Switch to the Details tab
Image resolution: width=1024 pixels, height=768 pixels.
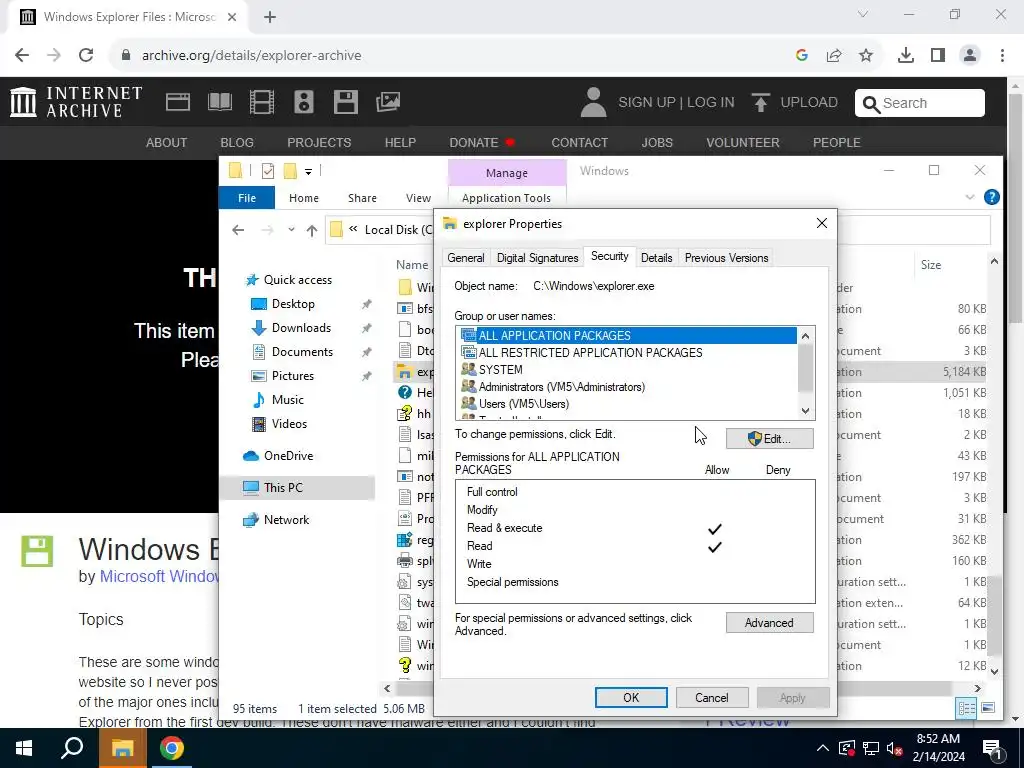tap(656, 258)
